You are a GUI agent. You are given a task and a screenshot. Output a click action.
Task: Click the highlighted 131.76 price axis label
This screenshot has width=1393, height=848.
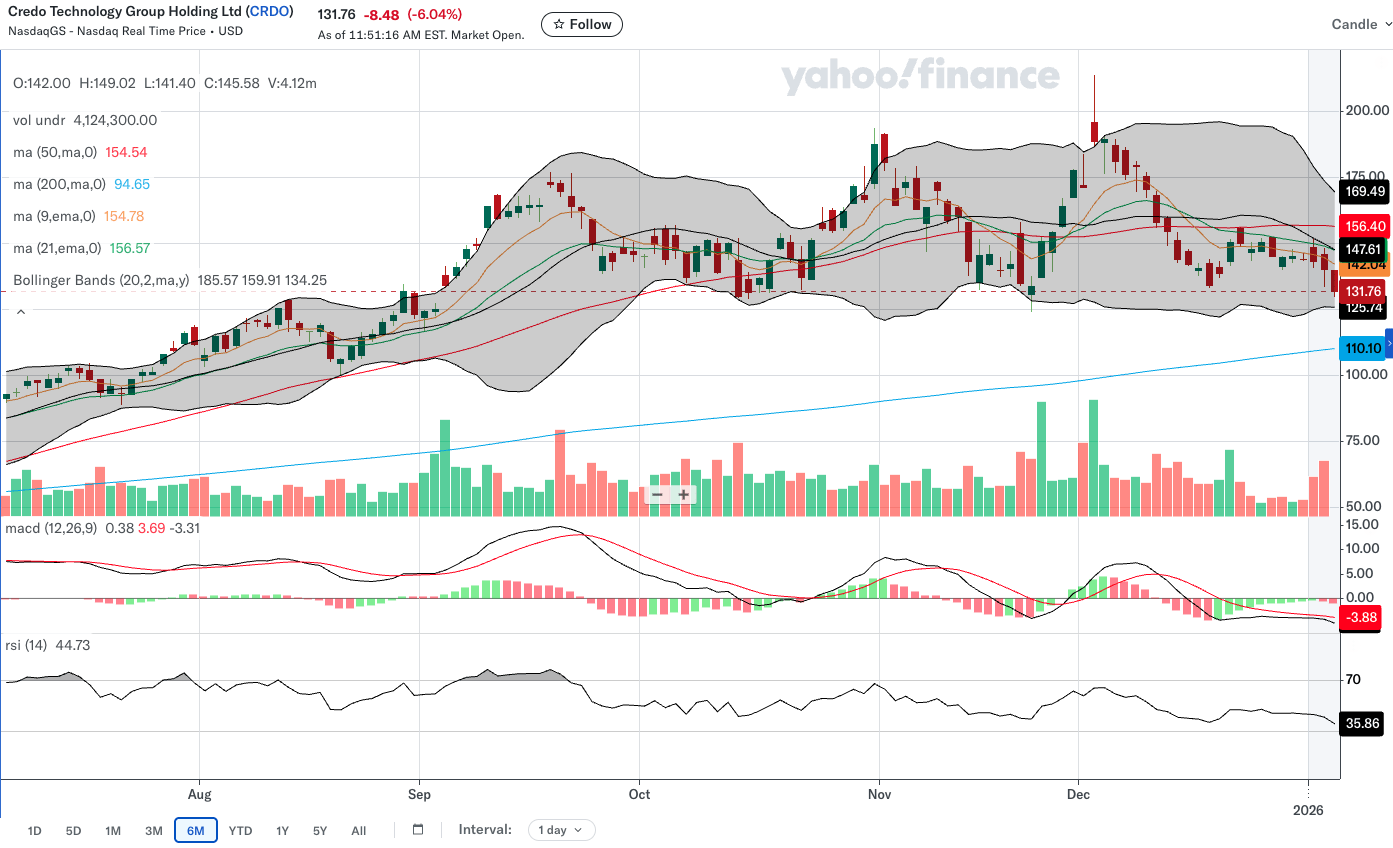(1360, 290)
